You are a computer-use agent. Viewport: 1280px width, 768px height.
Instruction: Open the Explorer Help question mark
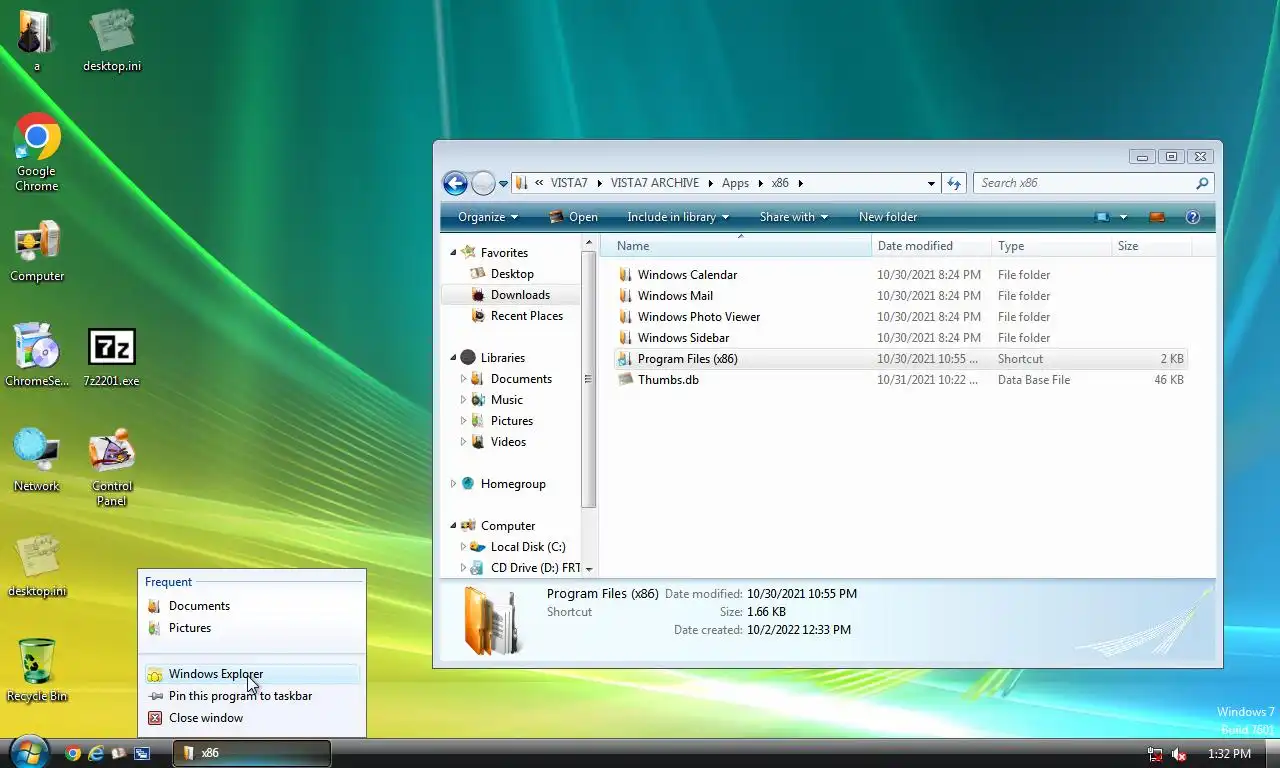1192,217
